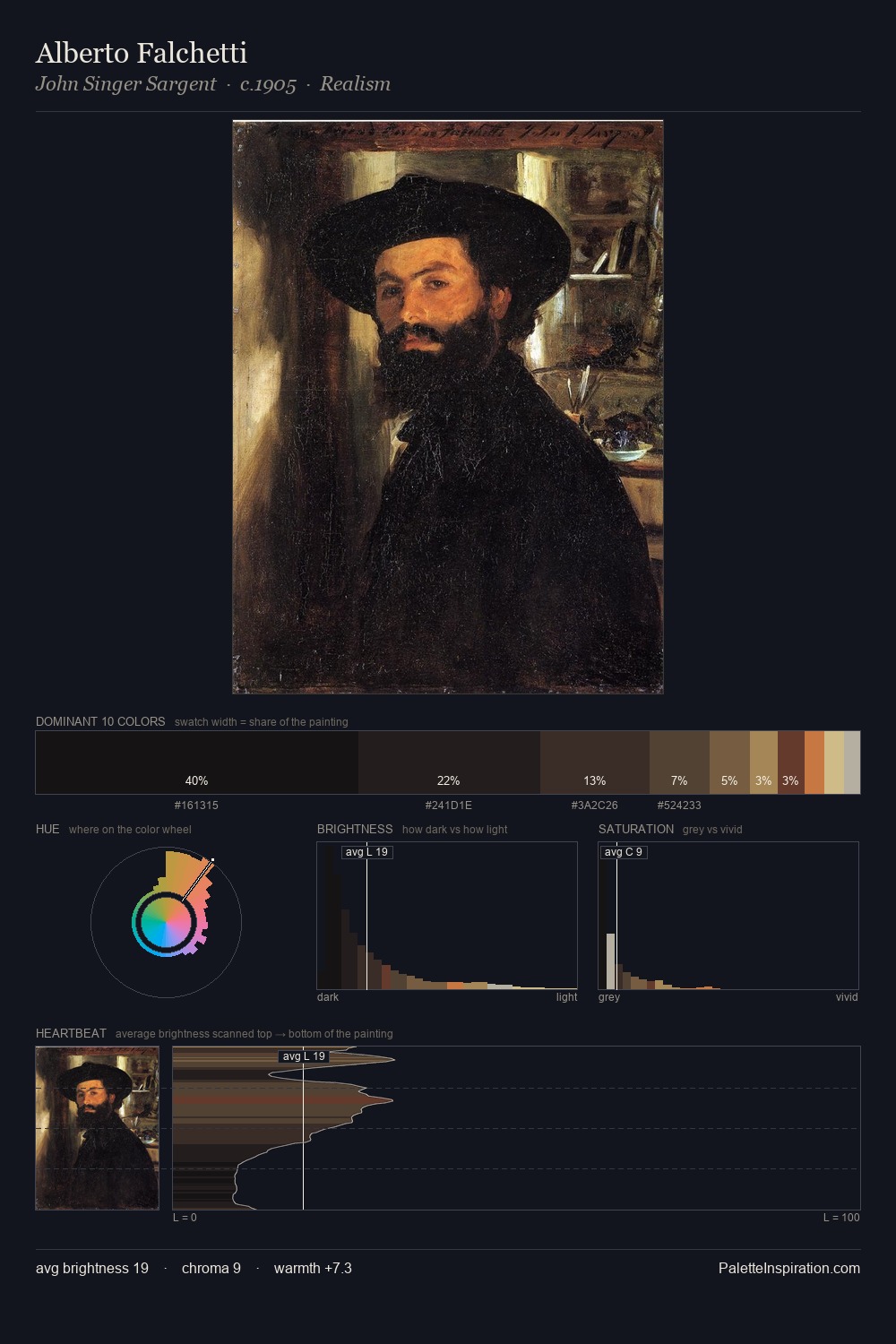Open the PaletteInspiration.com link
Screen dimensions: 896x1344
coord(789,1269)
